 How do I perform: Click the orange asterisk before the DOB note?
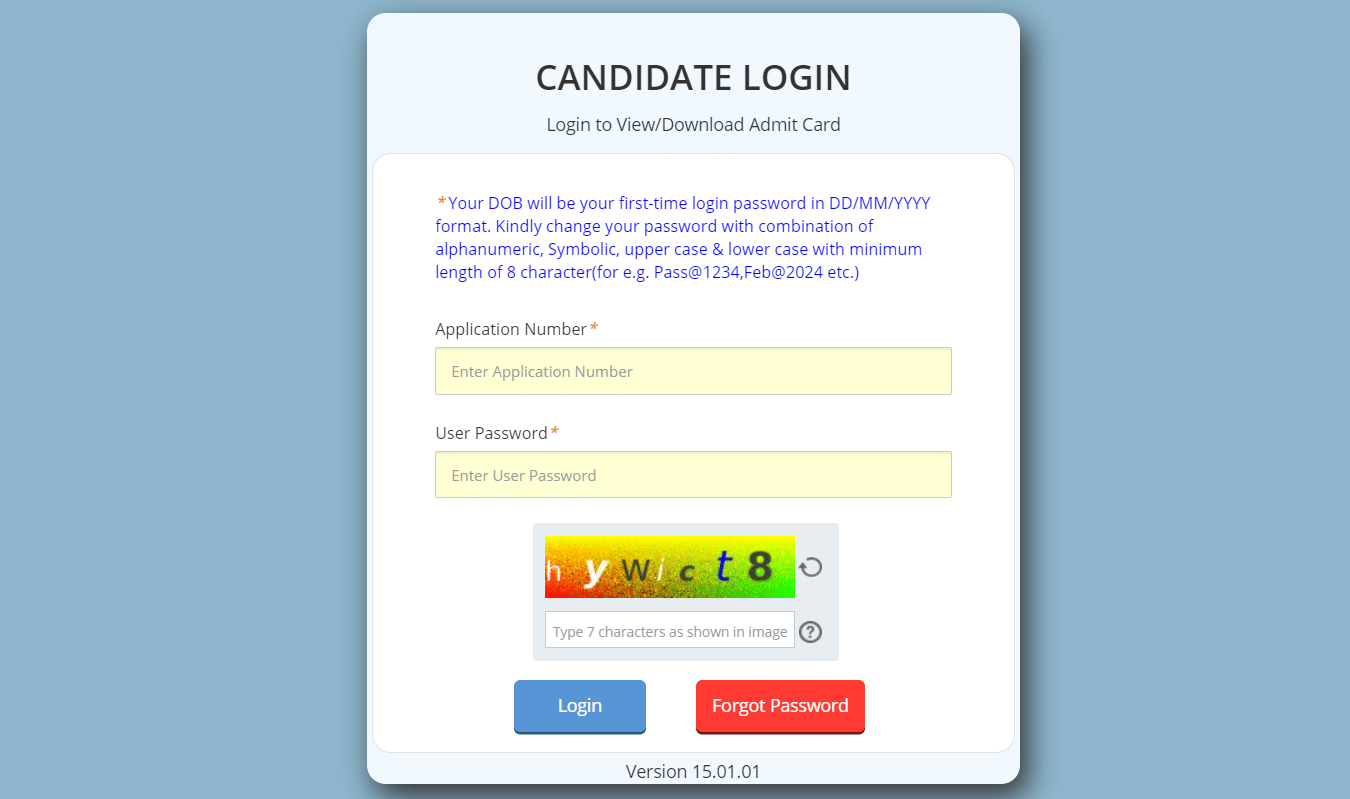click(442, 202)
